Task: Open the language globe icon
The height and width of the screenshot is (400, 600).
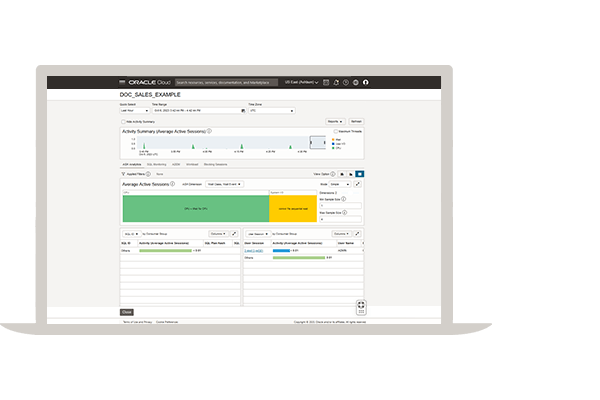Action: click(x=356, y=81)
